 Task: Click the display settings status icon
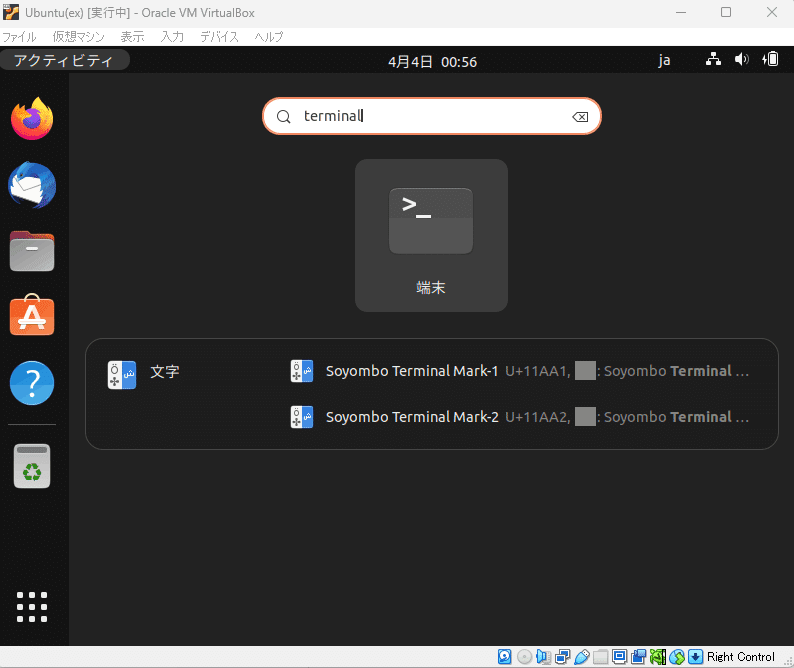click(619, 656)
